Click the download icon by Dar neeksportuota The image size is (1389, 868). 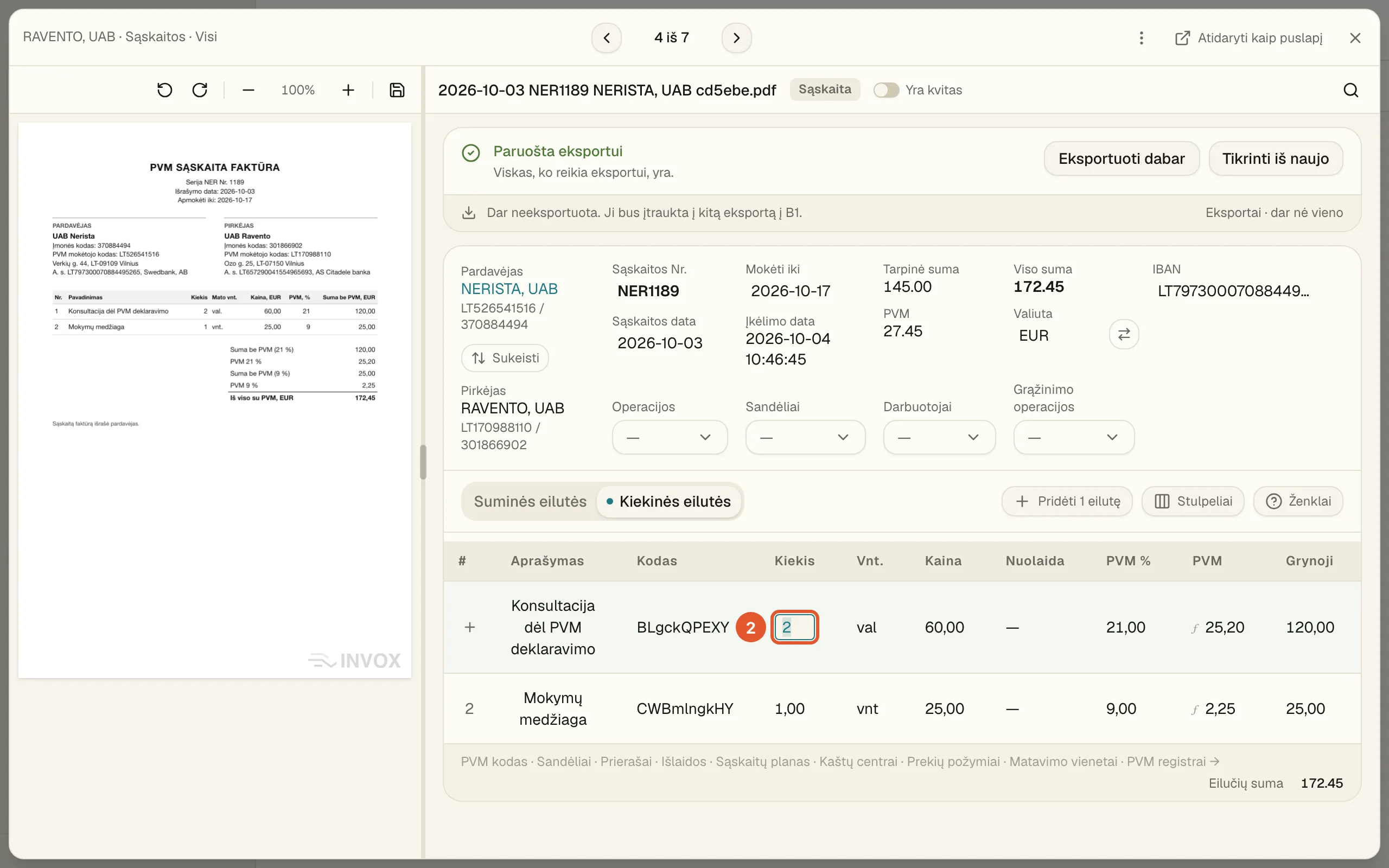(469, 213)
